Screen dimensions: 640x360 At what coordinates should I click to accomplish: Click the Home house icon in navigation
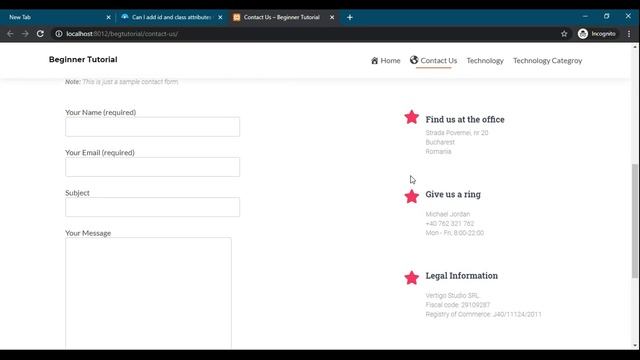(x=374, y=60)
